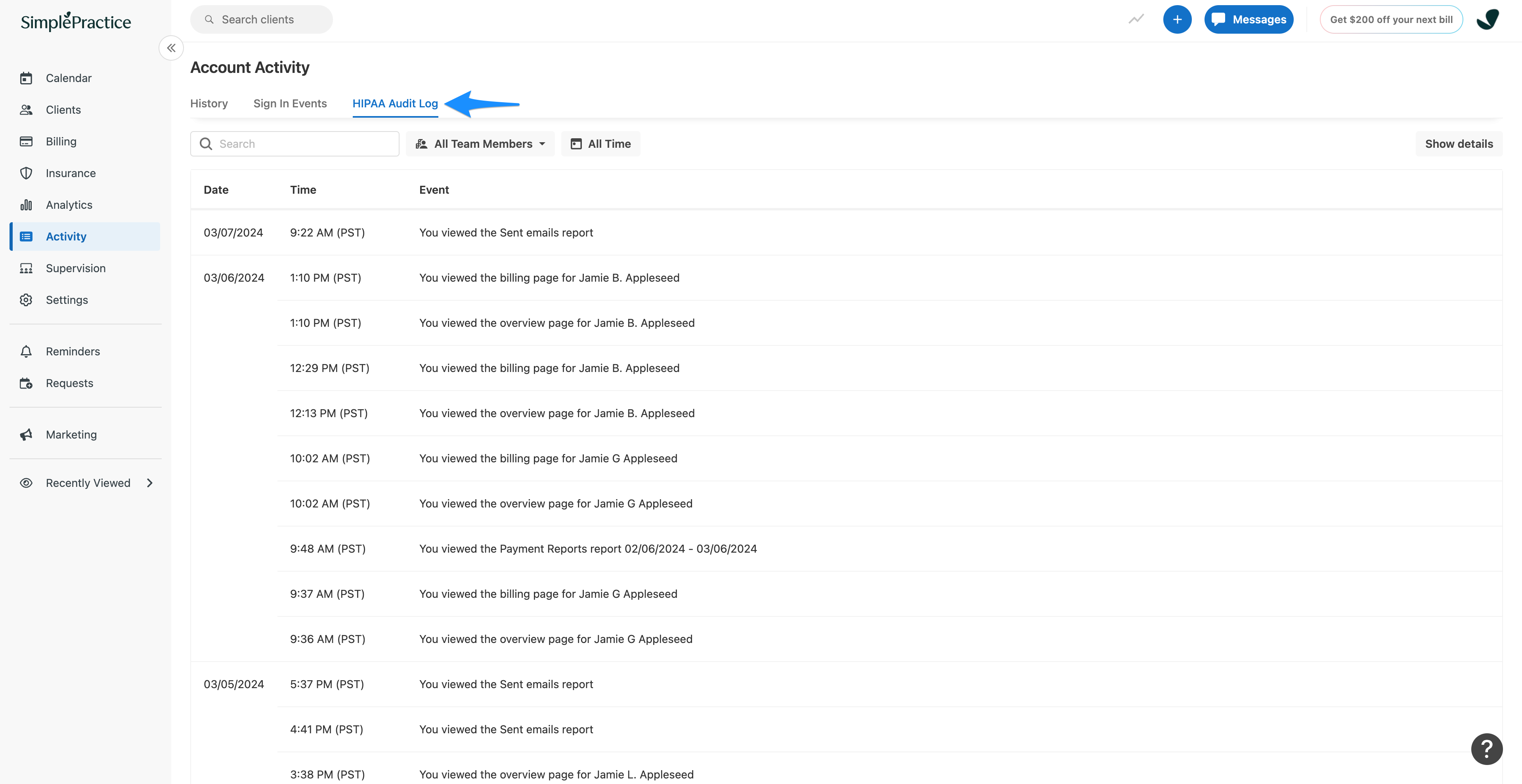Click the trend line analytics icon

point(1136,19)
